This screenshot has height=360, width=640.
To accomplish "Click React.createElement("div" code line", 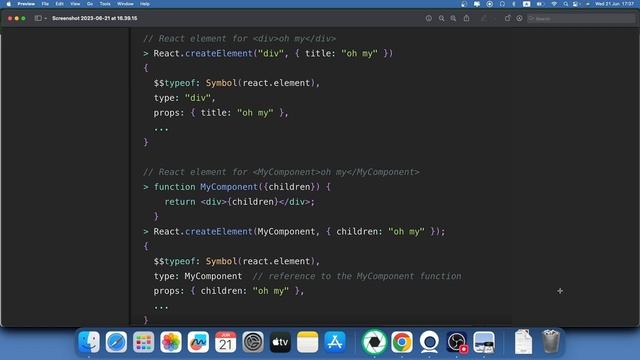I will tap(273, 53).
